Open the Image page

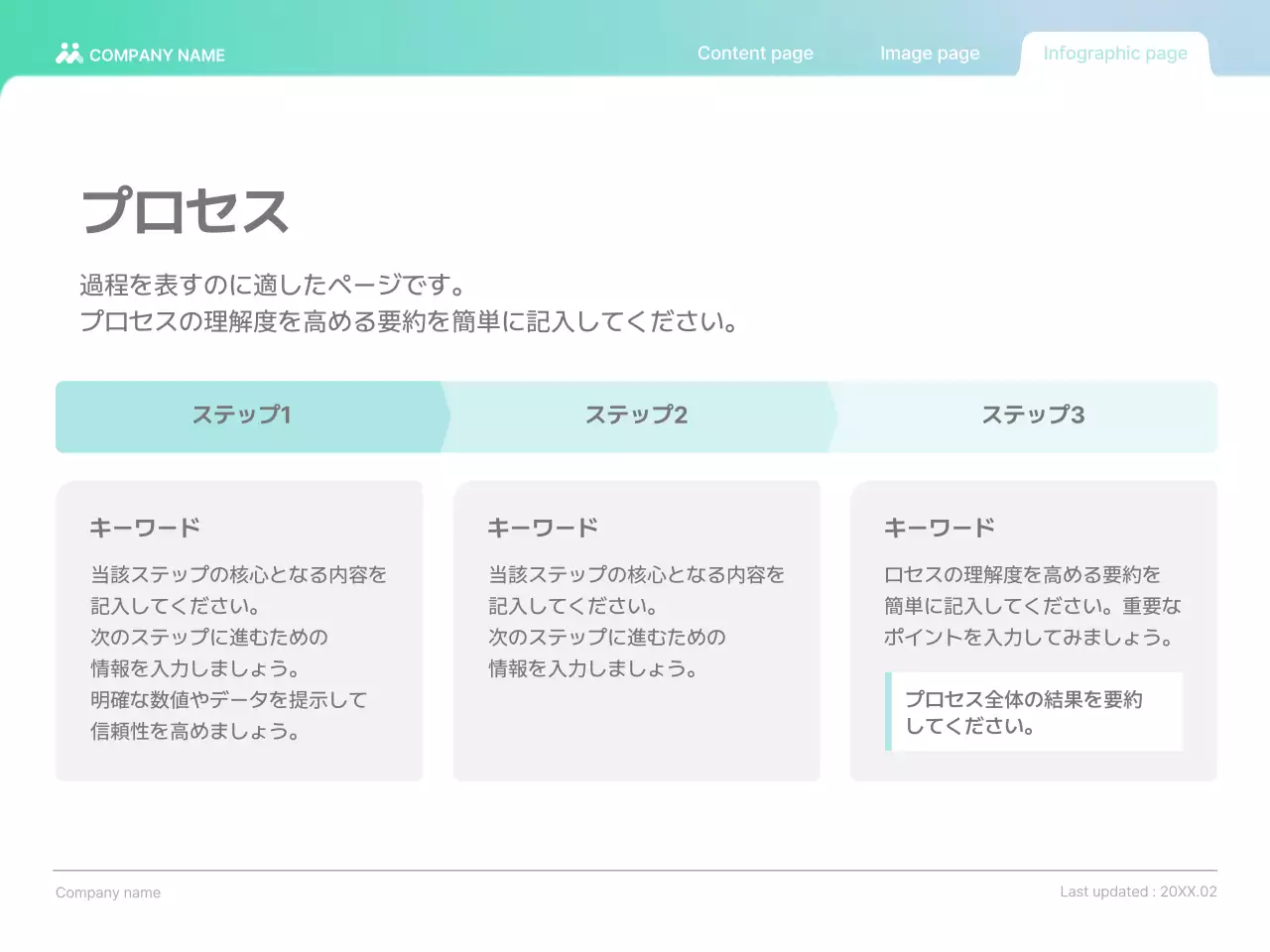(x=929, y=53)
